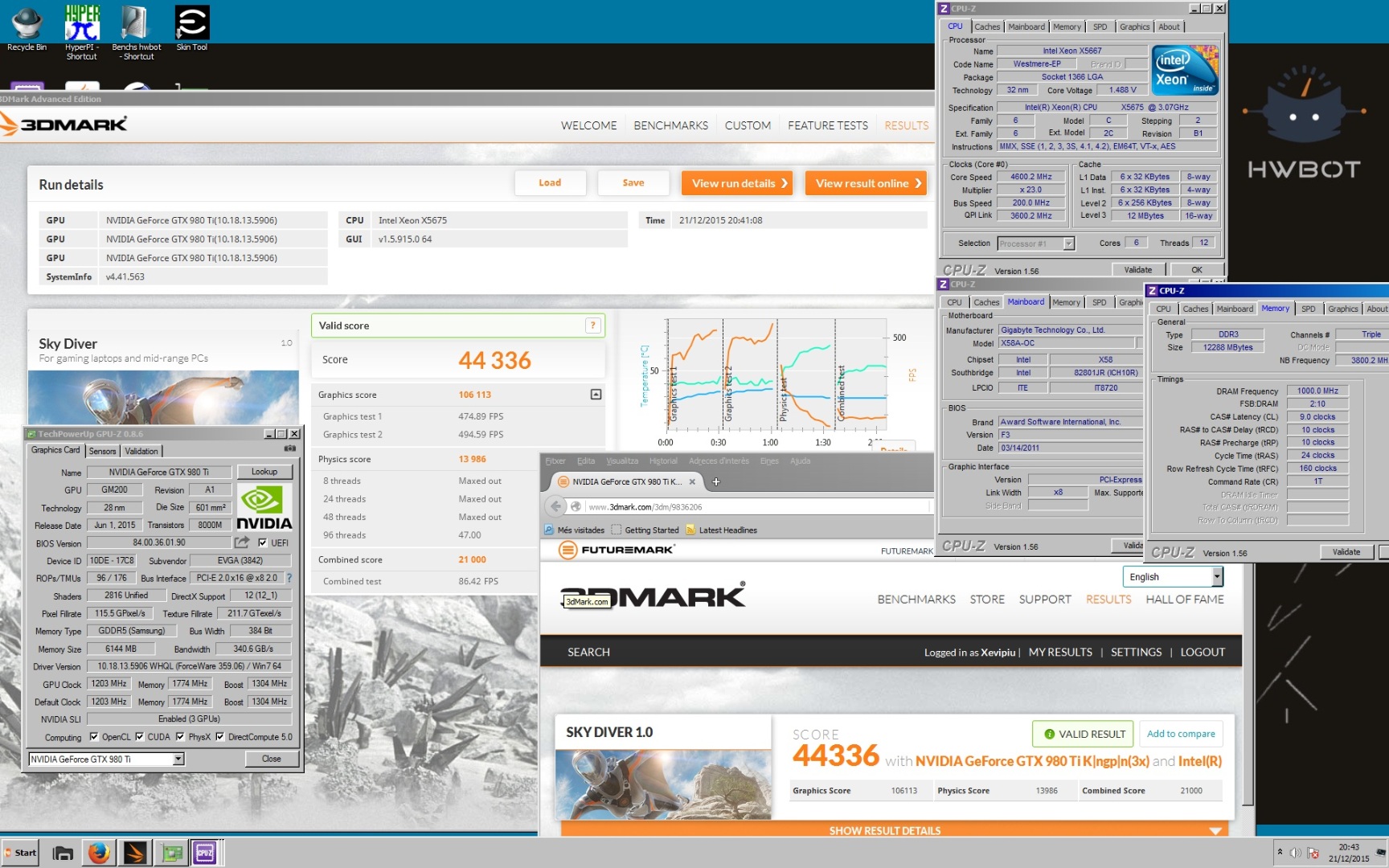Toggle the OpenCL checkbox in GPU-Z
This screenshot has width=1389, height=868.
[94, 736]
